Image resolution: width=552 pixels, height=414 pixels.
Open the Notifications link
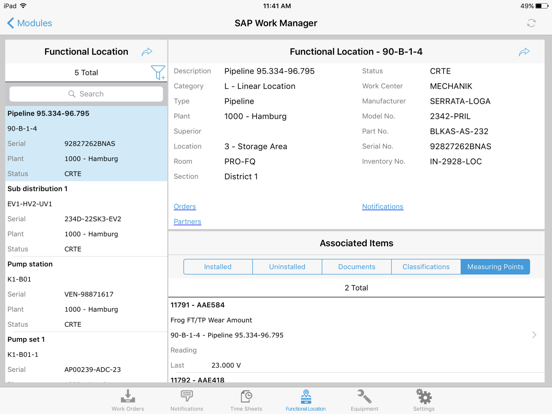(382, 207)
